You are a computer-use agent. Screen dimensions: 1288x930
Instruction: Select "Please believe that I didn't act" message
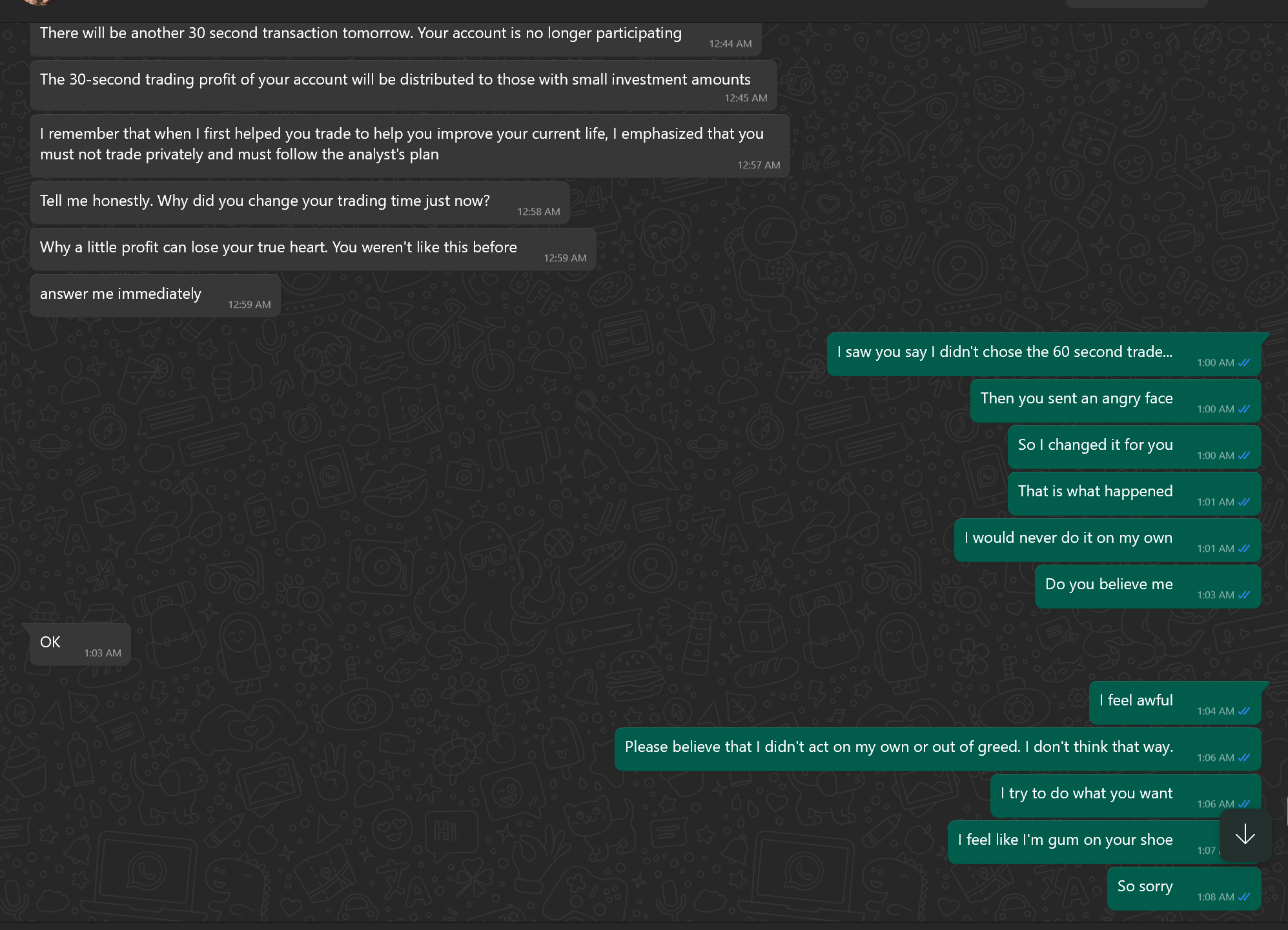[x=937, y=749]
